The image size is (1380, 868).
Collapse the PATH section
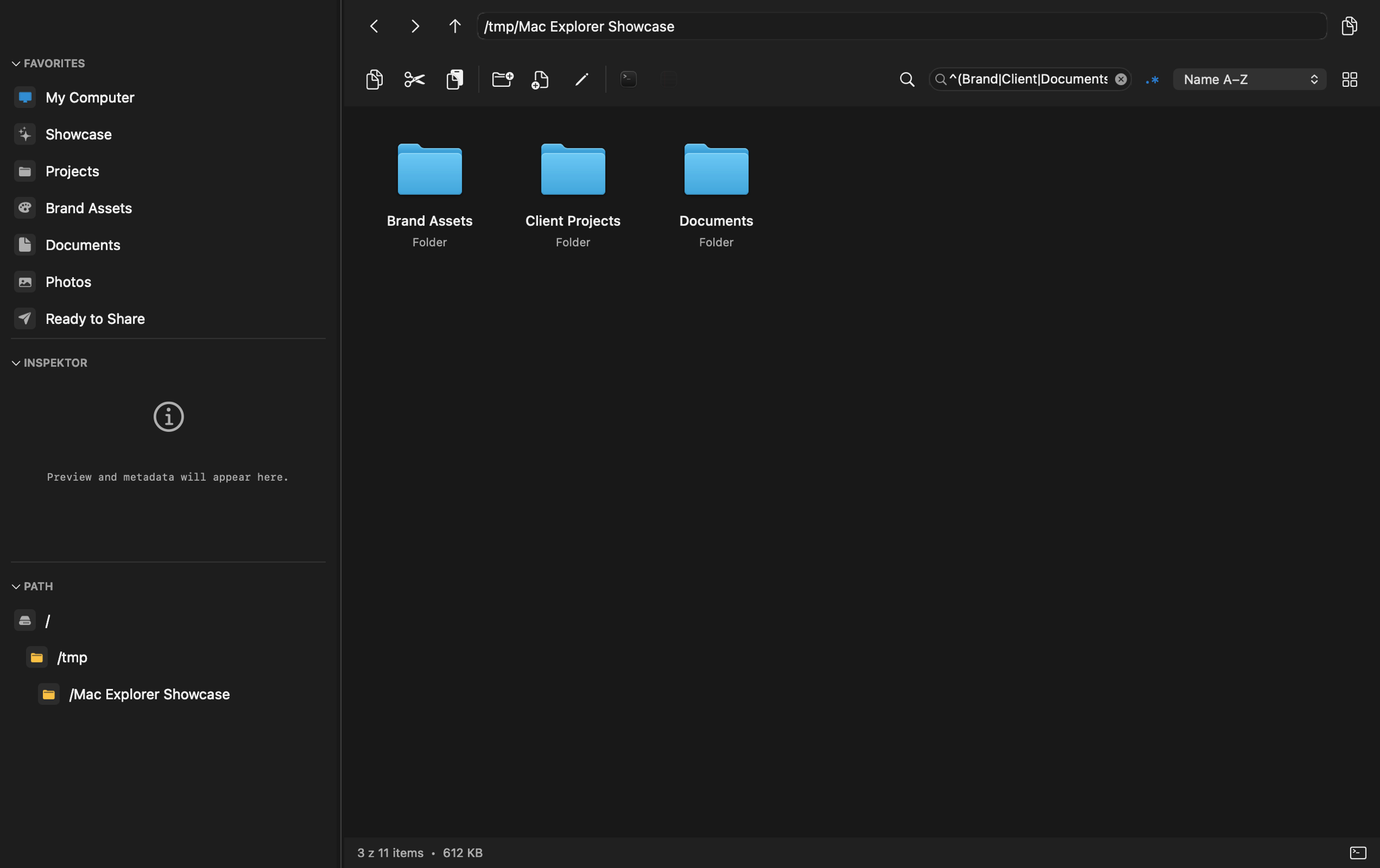point(16,586)
